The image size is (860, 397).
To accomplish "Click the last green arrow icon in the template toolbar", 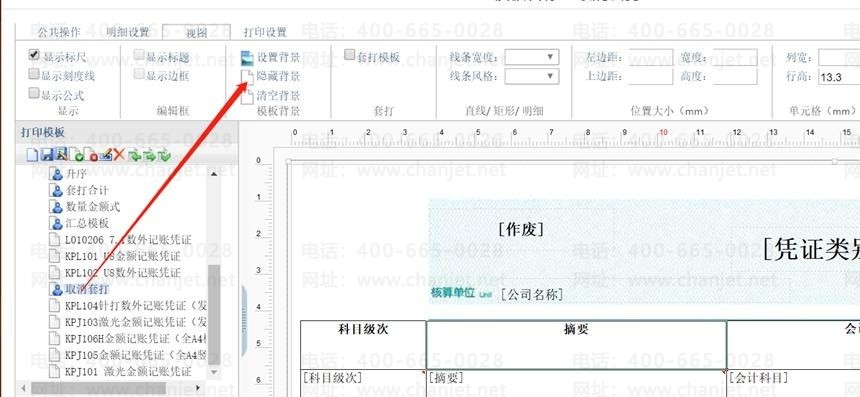I will [163, 156].
